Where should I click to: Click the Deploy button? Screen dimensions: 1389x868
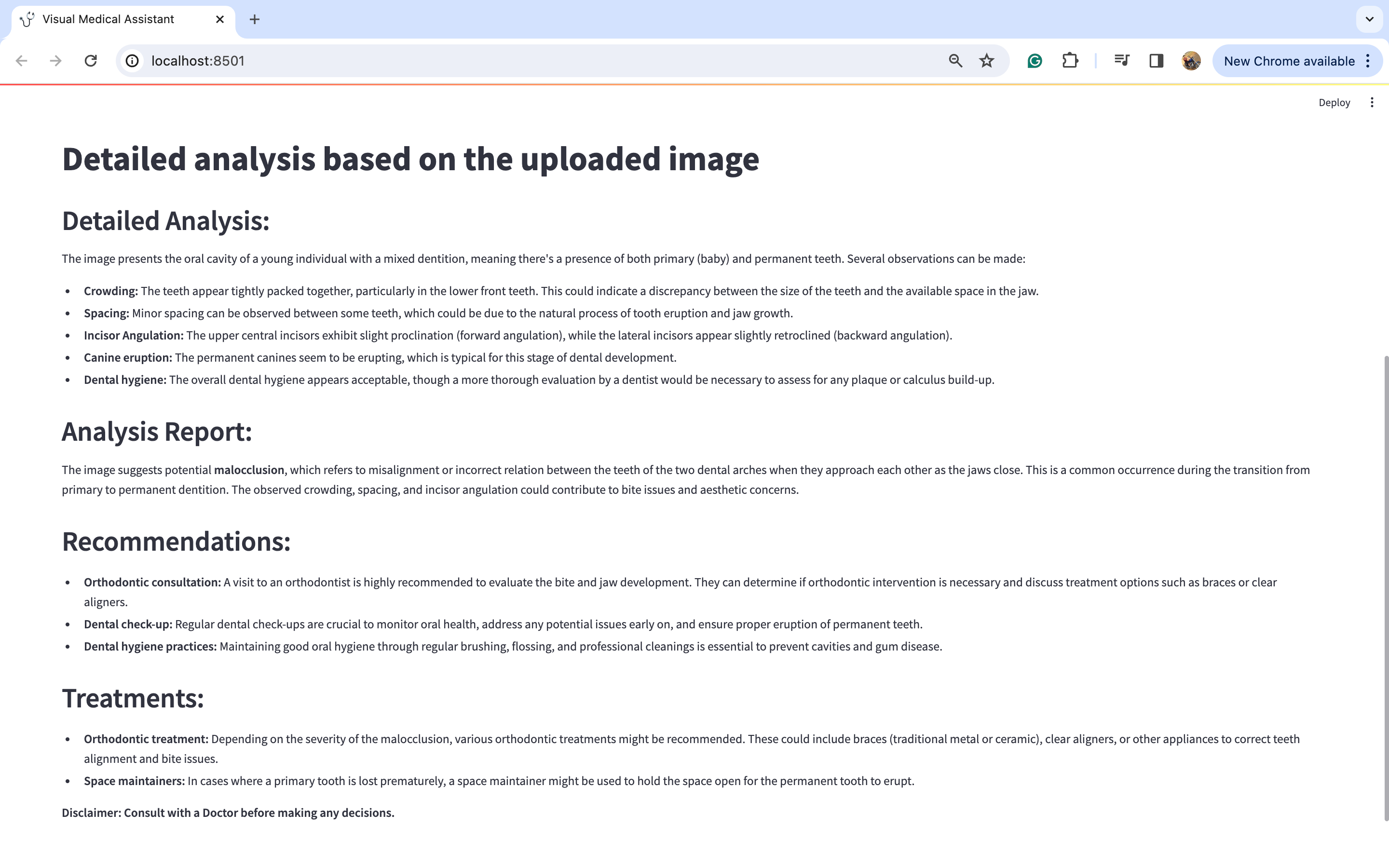1334,103
